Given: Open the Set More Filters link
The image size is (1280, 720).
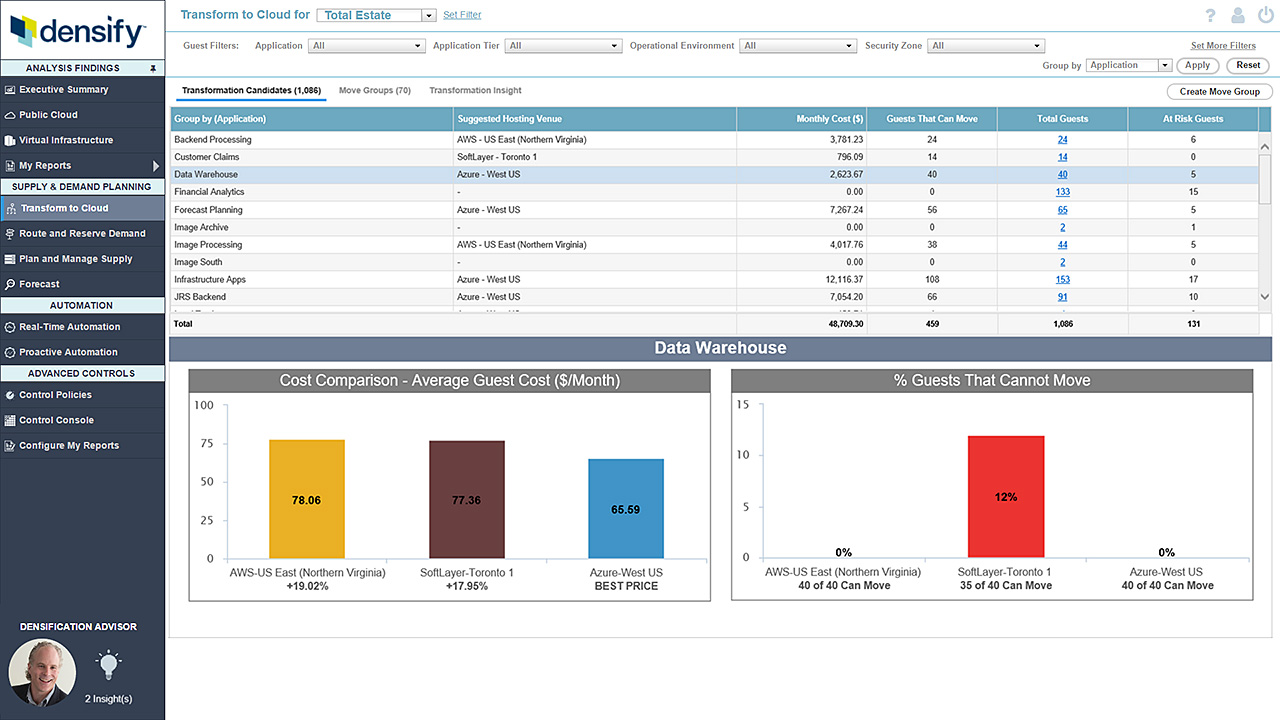Looking at the screenshot, I should (x=1223, y=46).
